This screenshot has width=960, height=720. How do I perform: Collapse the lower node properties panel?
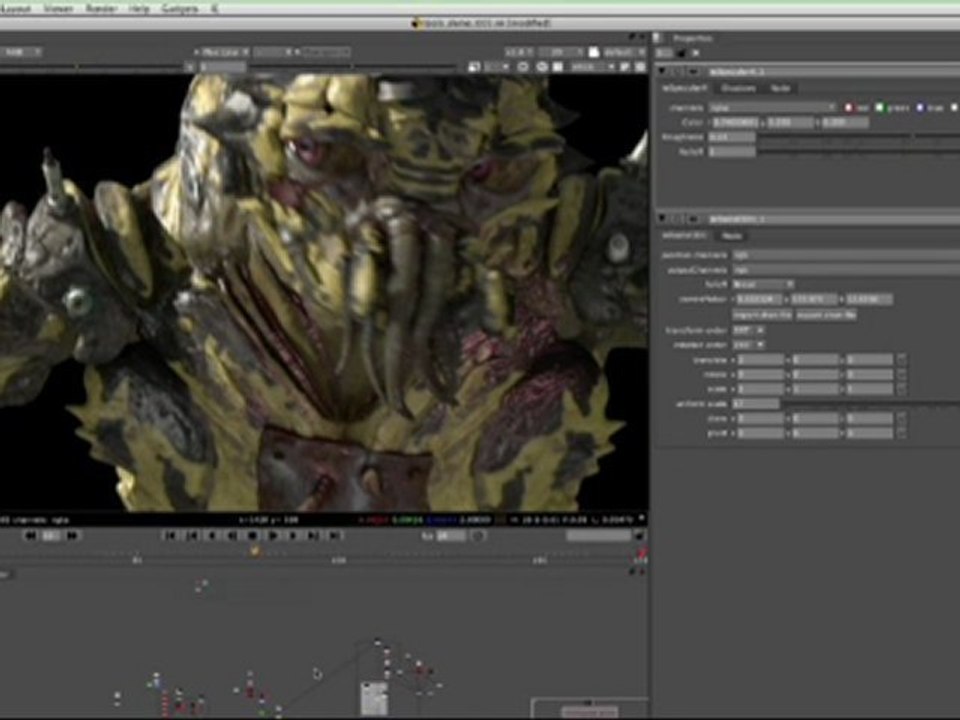click(x=662, y=219)
